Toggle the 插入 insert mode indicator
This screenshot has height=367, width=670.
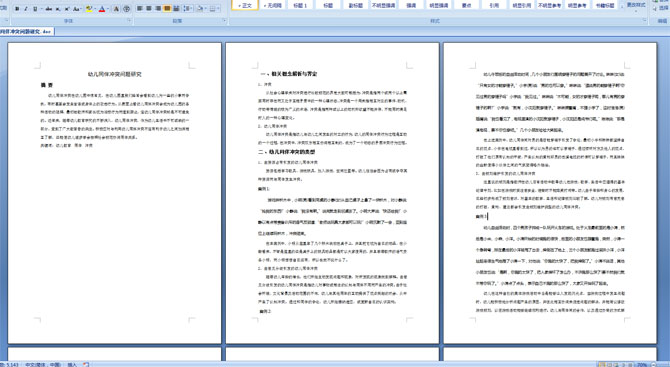[72, 364]
